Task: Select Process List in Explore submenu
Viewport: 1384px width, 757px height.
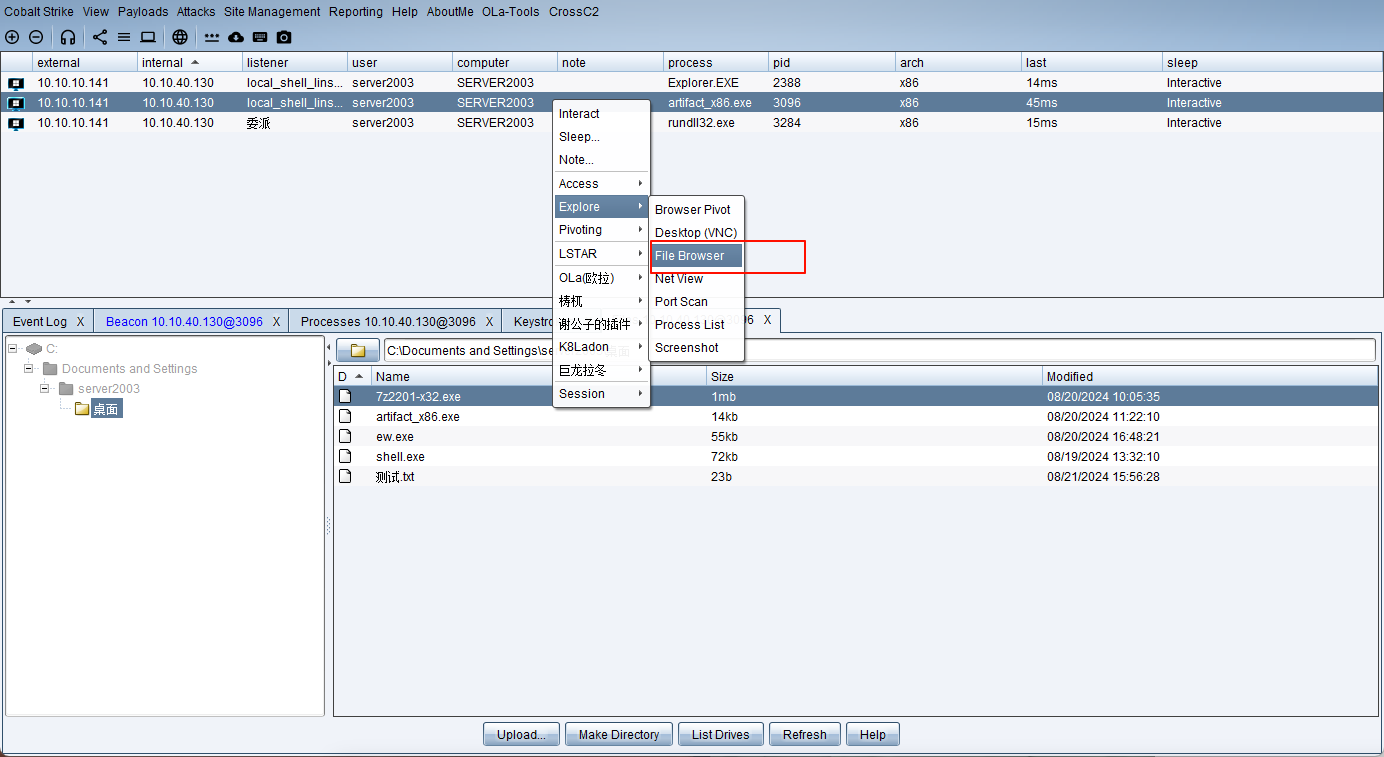Action: (697, 325)
